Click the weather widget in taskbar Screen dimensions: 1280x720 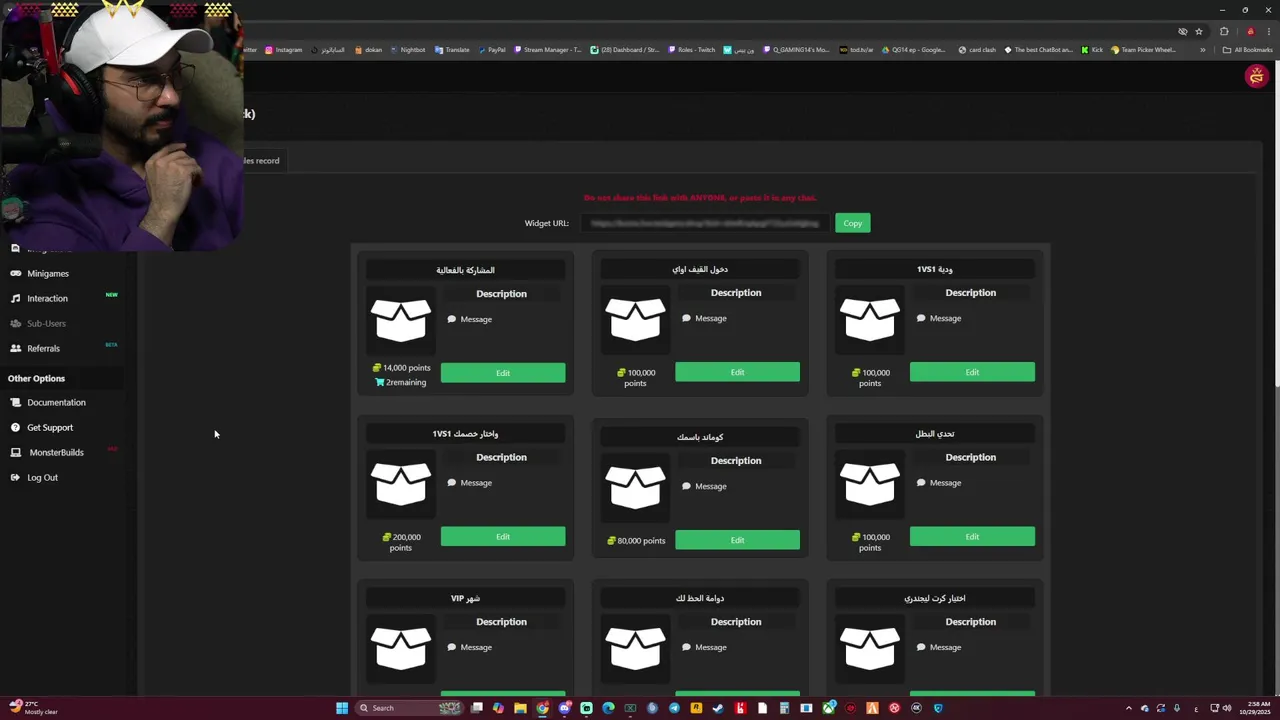(34, 707)
